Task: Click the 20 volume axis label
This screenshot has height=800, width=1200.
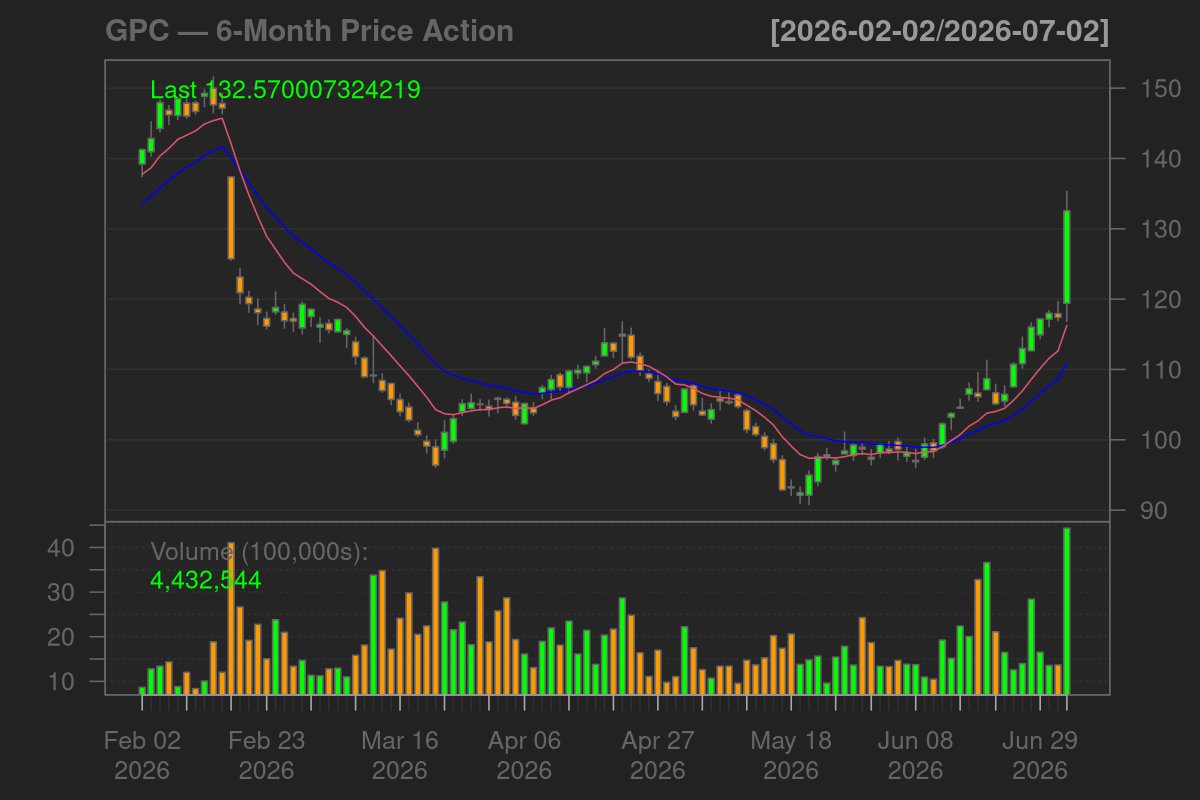Action: pyautogui.click(x=62, y=637)
